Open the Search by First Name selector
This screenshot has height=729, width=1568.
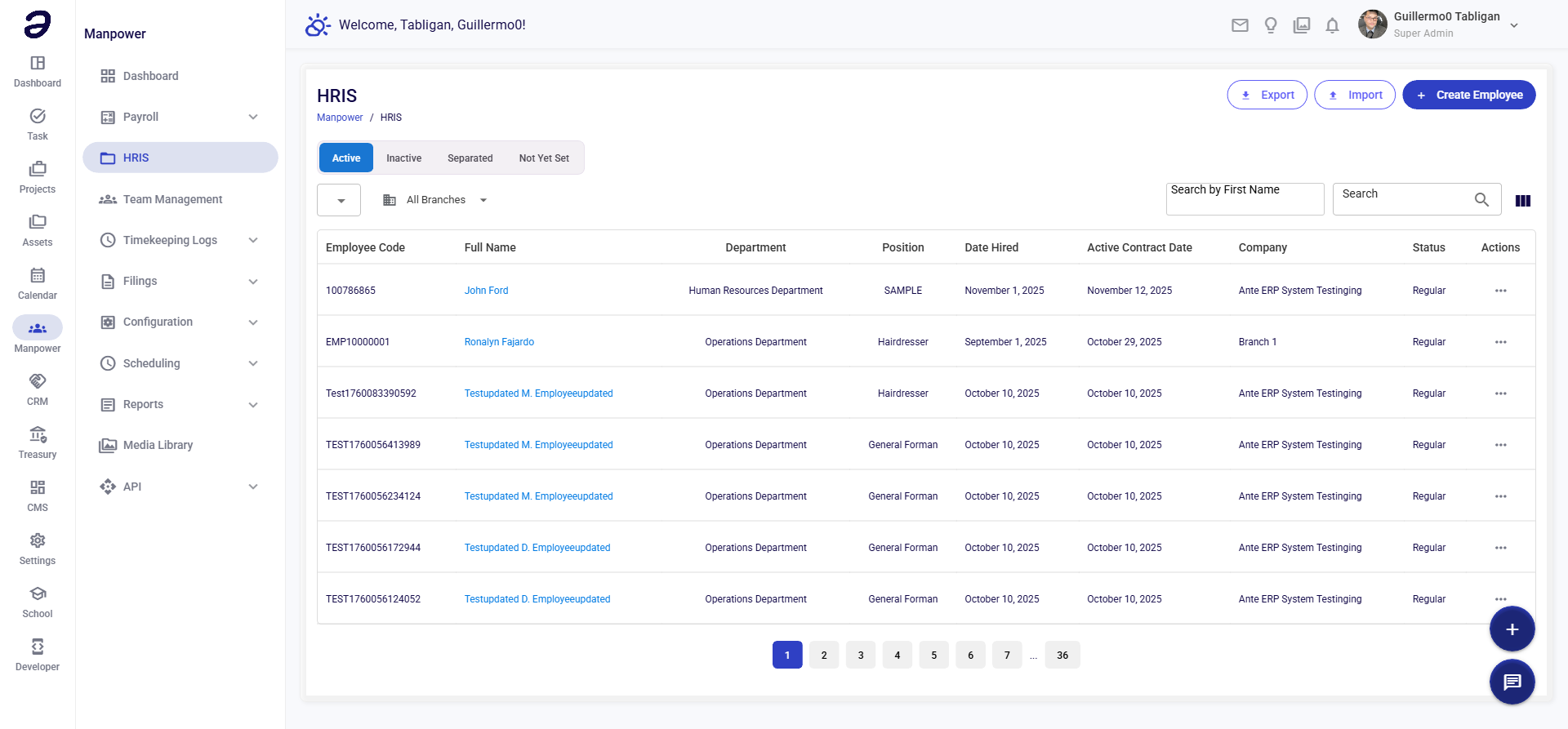(1245, 199)
